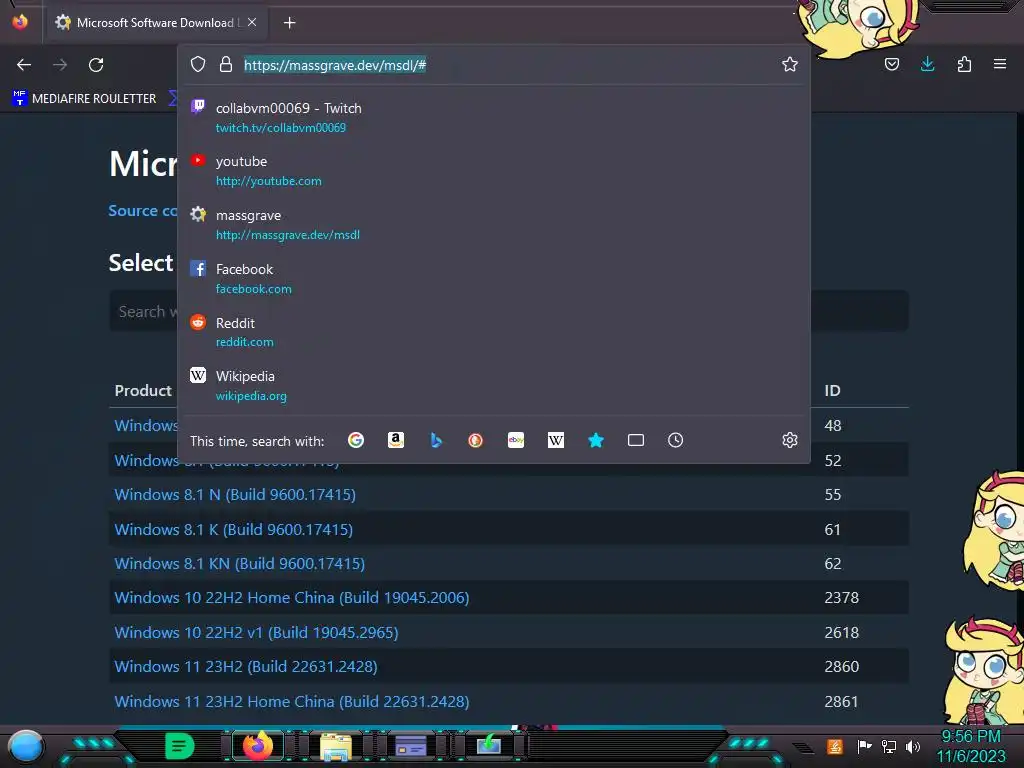Viewport: 1024px width, 768px height.
Task: Open the green notes app in taskbar
Action: coord(180,746)
